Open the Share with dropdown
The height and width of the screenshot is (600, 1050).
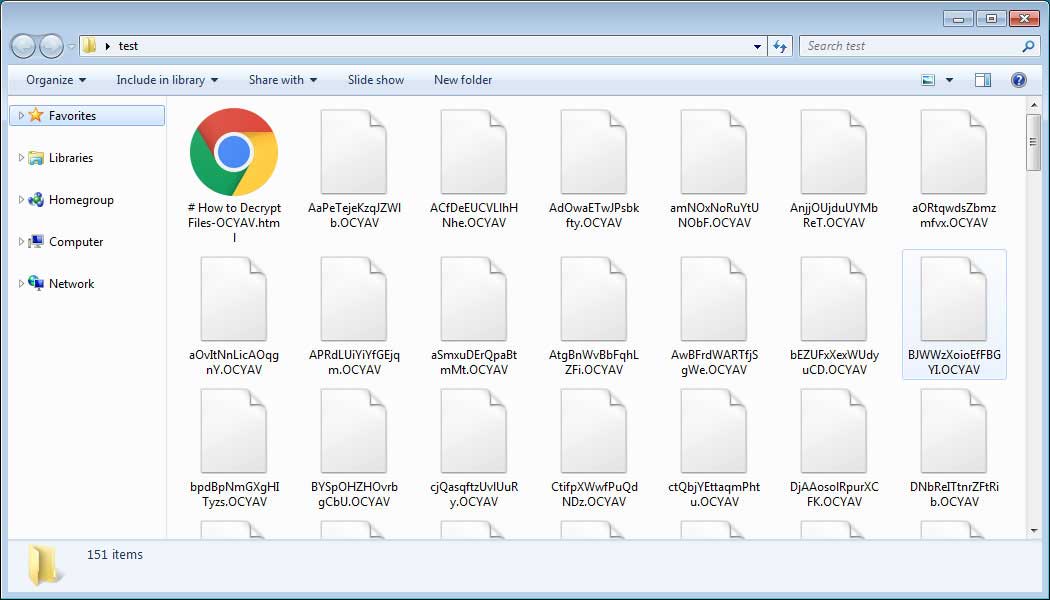pos(283,80)
